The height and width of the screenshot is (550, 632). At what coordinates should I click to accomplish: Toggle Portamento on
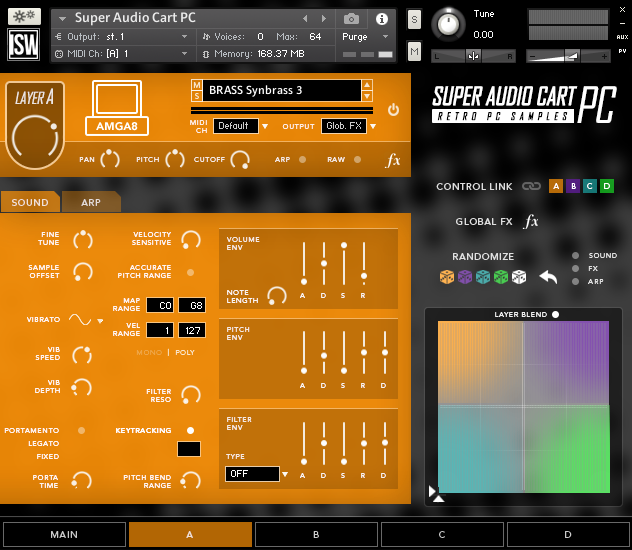coord(81,430)
